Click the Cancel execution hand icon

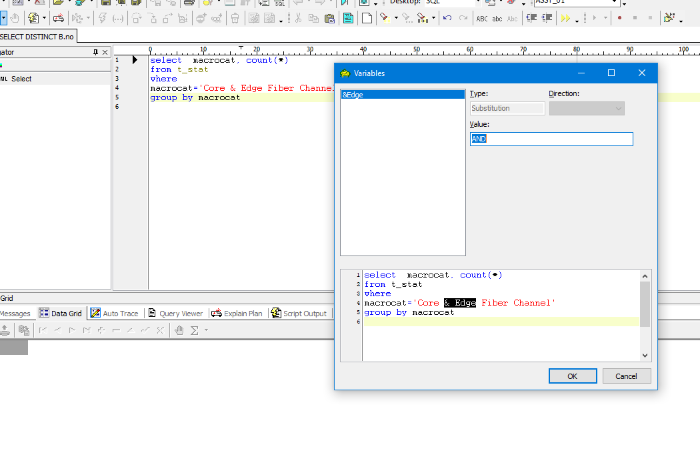[15, 18]
